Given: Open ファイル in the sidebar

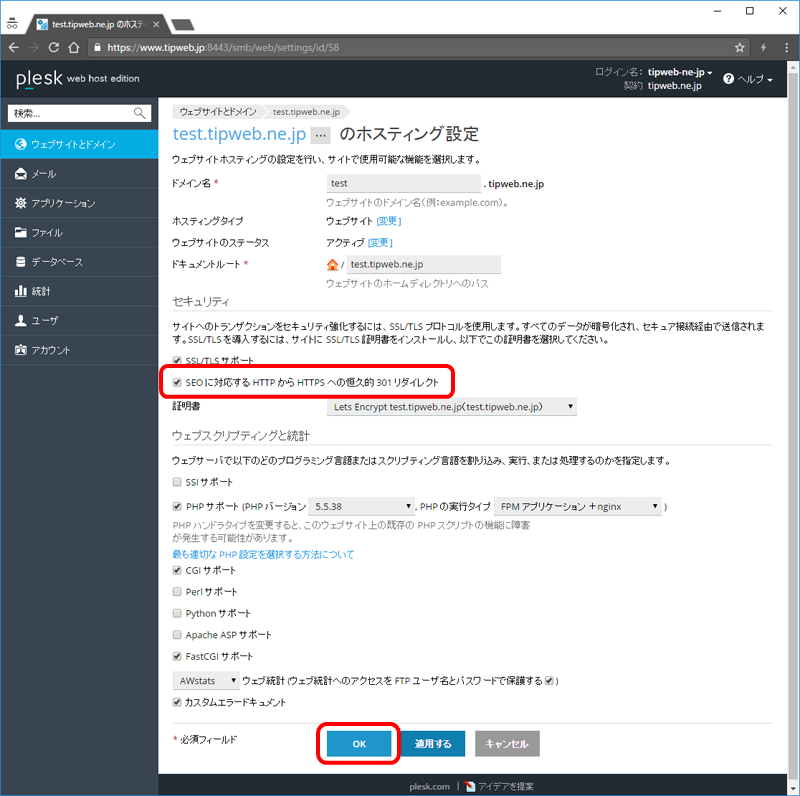Looking at the screenshot, I should point(80,233).
